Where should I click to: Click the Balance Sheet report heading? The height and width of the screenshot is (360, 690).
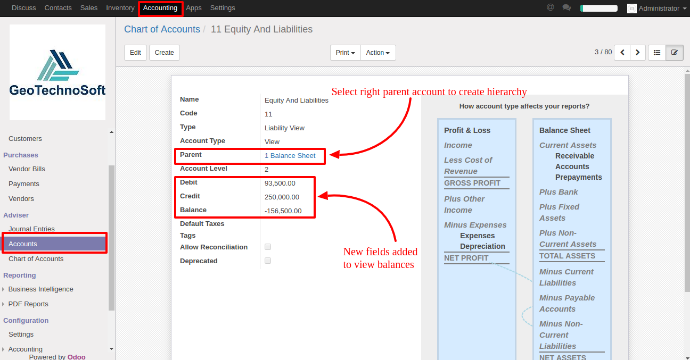[x=565, y=130]
